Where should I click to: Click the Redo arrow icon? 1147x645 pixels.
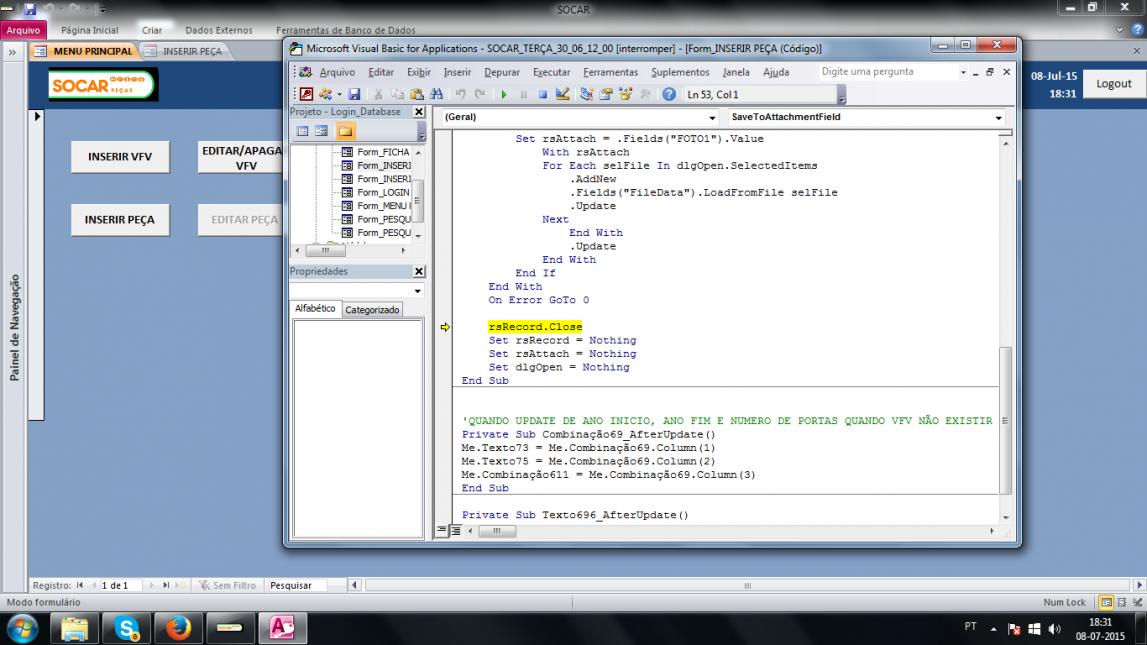(480, 94)
